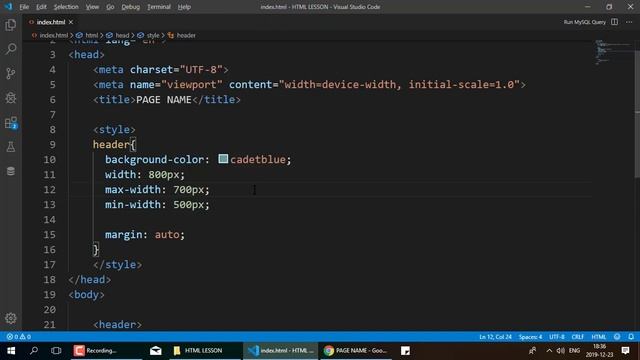Open the Search view in activity bar
Screen dimensions: 640x360
click(x=11, y=49)
